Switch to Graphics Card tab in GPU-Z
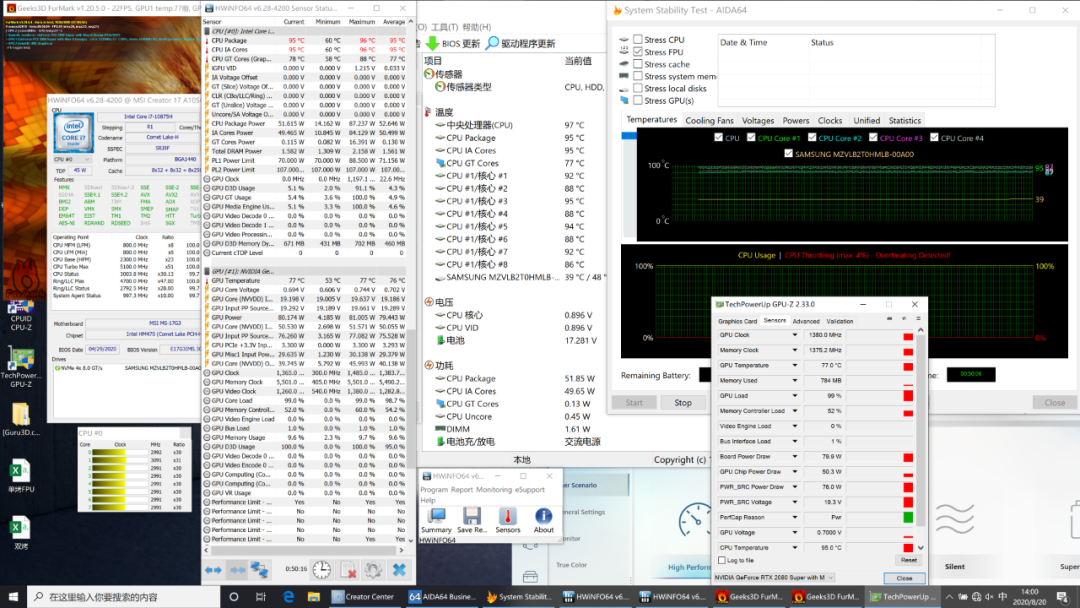Screen dimensions: 1080x608 [x=737, y=321]
